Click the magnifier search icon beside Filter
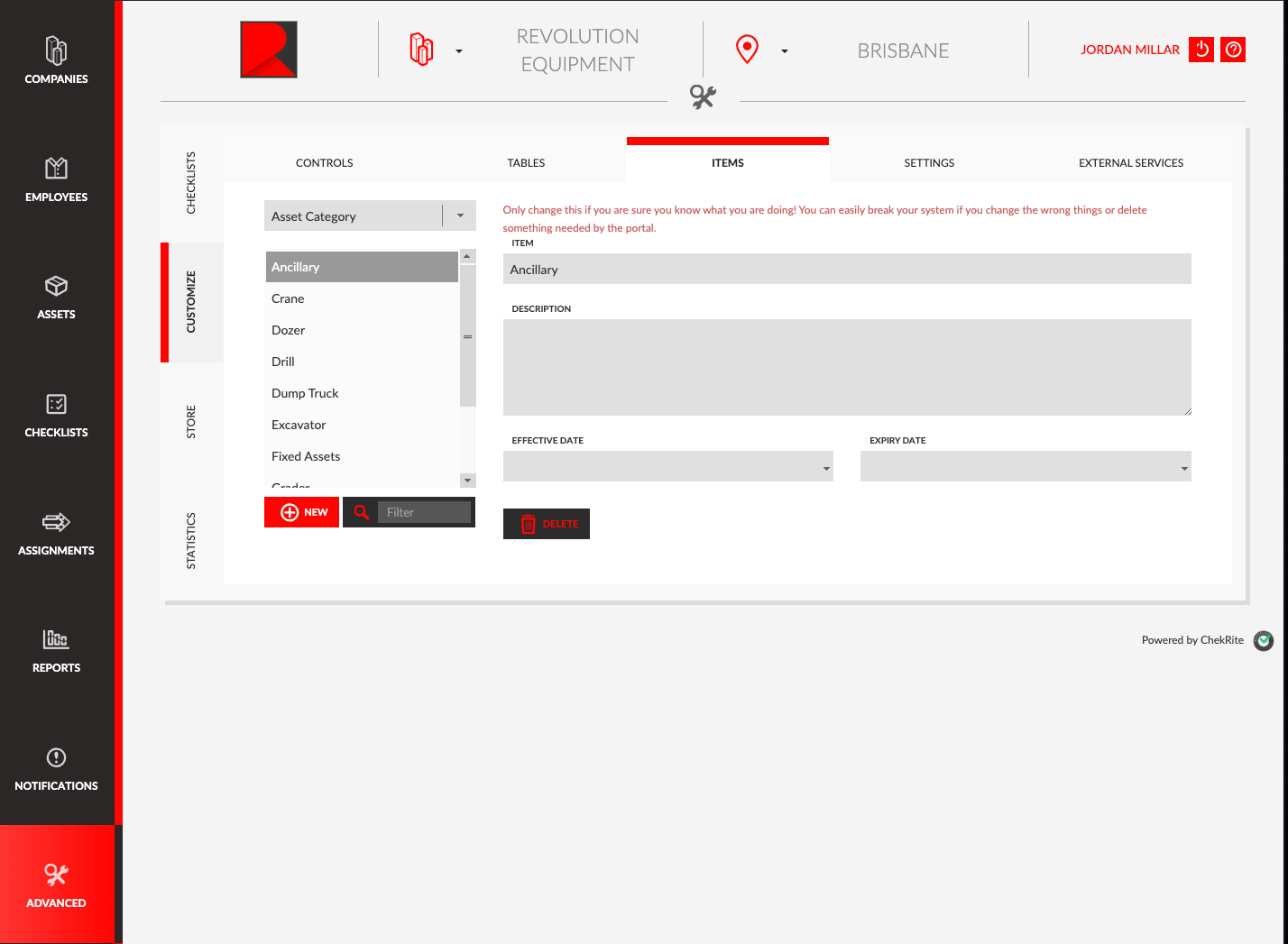Image resolution: width=1288 pixels, height=944 pixels. click(x=362, y=512)
